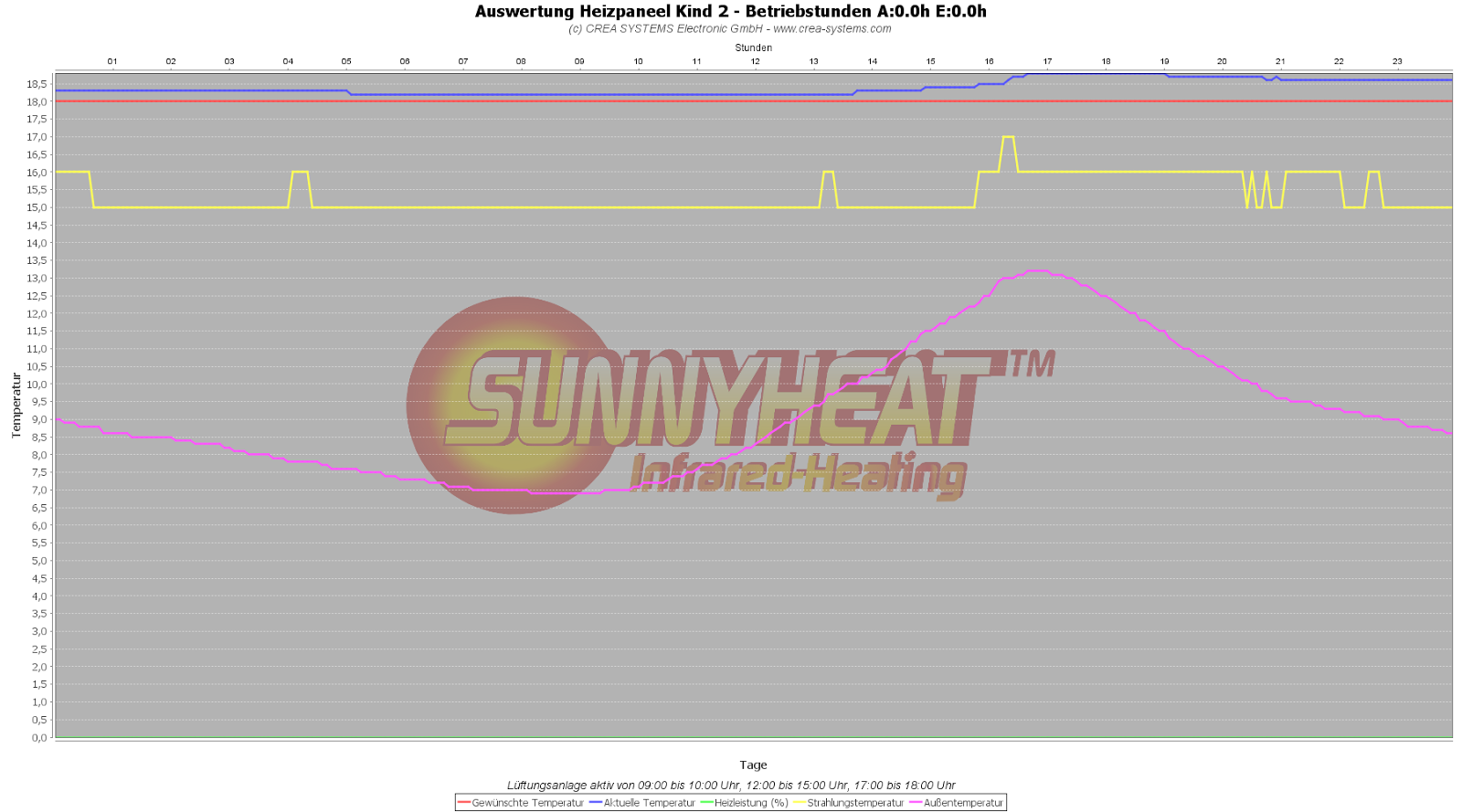Click hour tick label '04' on top axis
This screenshot has height=812, width=1462.
pyautogui.click(x=288, y=61)
